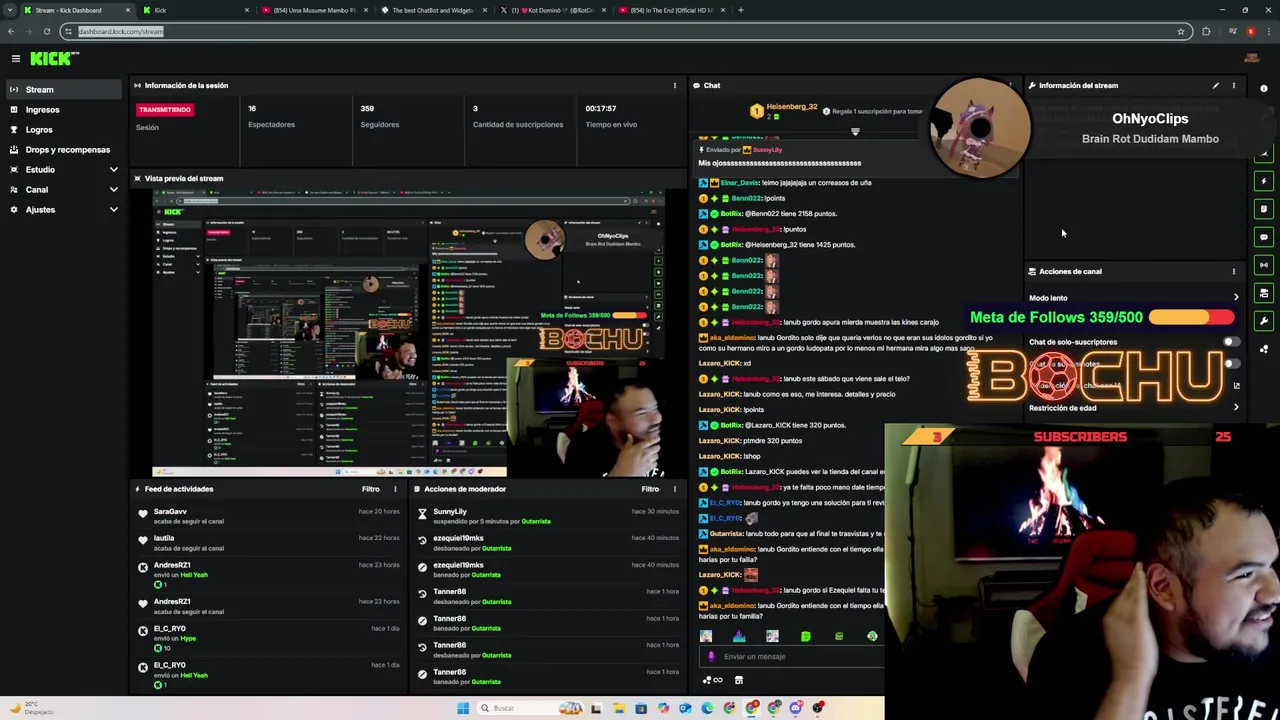
Task: Click the chat message input field
Action: [790, 657]
